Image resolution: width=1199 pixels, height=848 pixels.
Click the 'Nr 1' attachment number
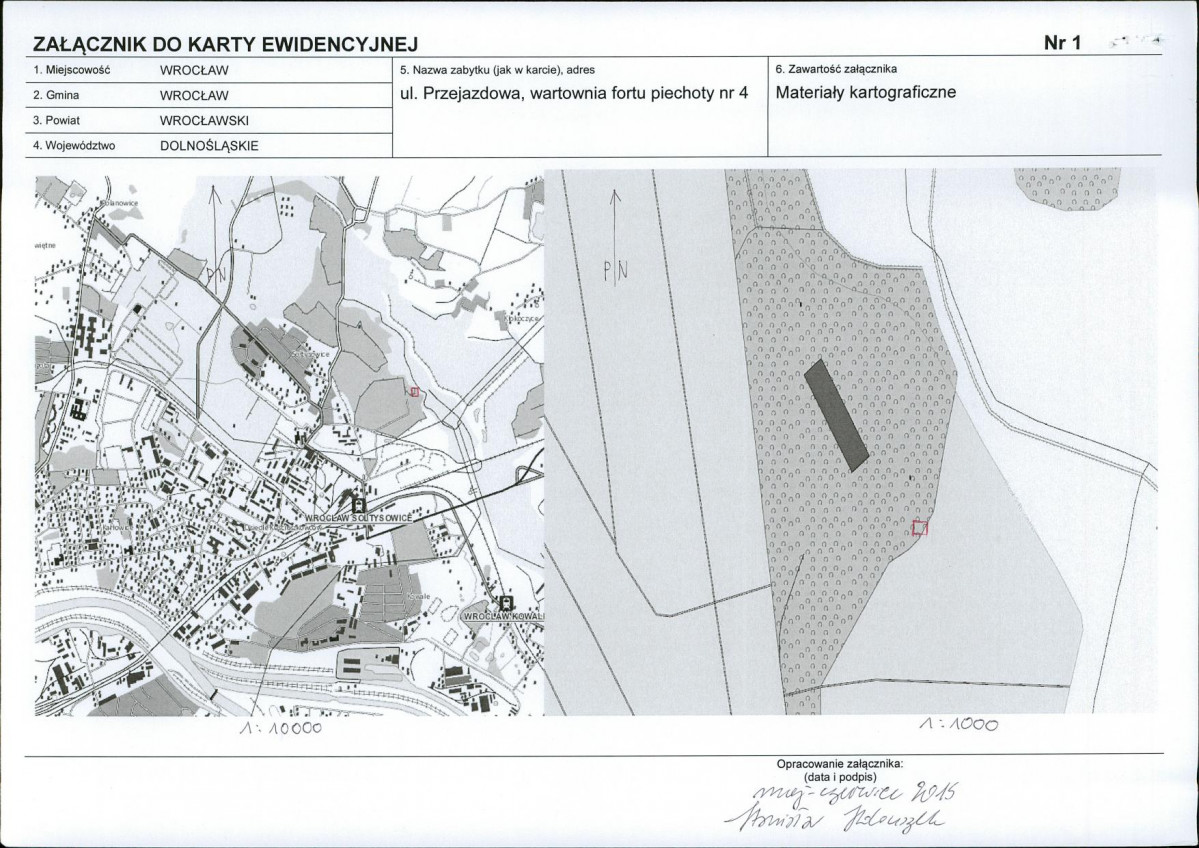click(x=1063, y=42)
